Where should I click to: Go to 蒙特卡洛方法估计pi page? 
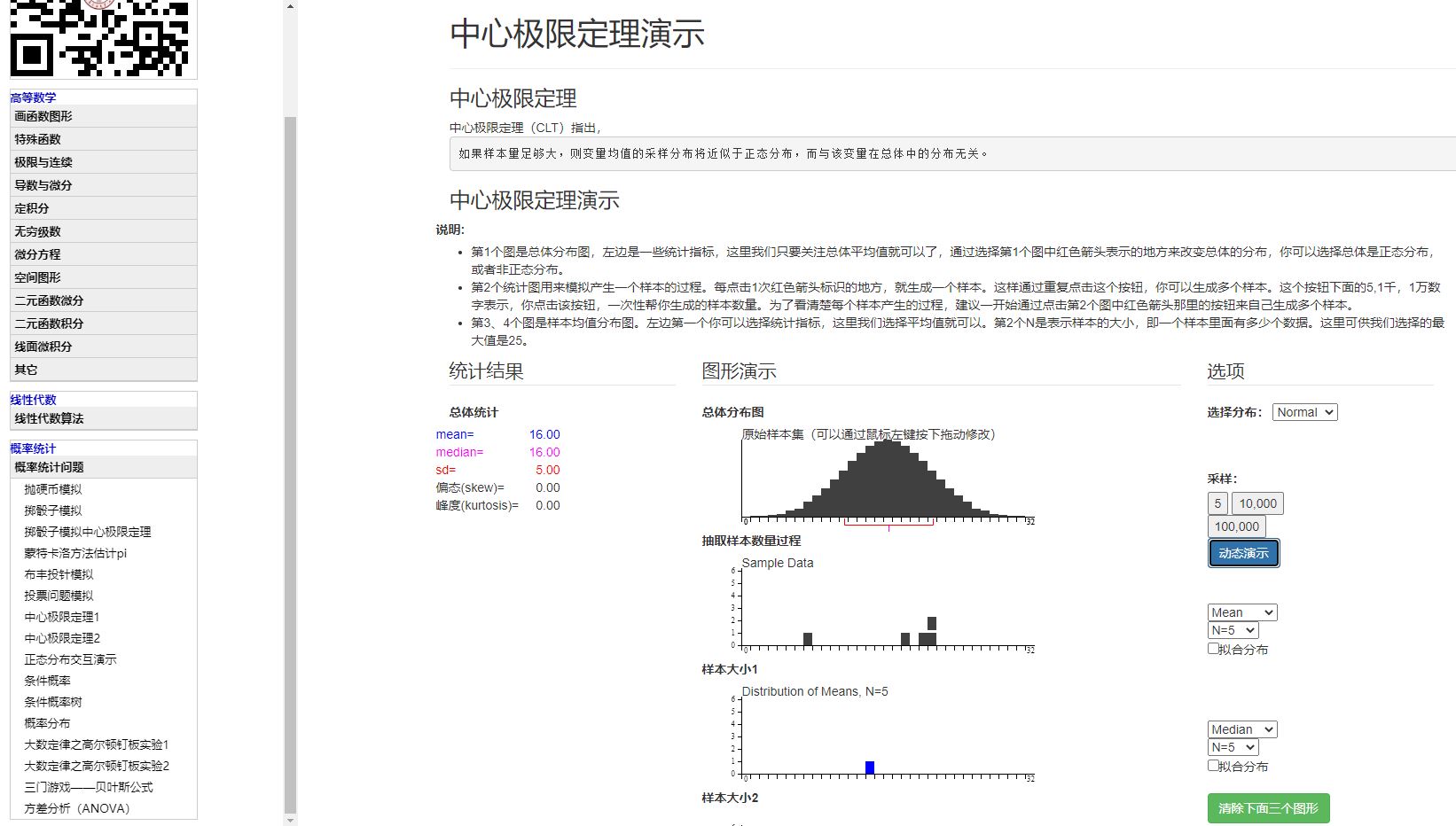point(75,553)
